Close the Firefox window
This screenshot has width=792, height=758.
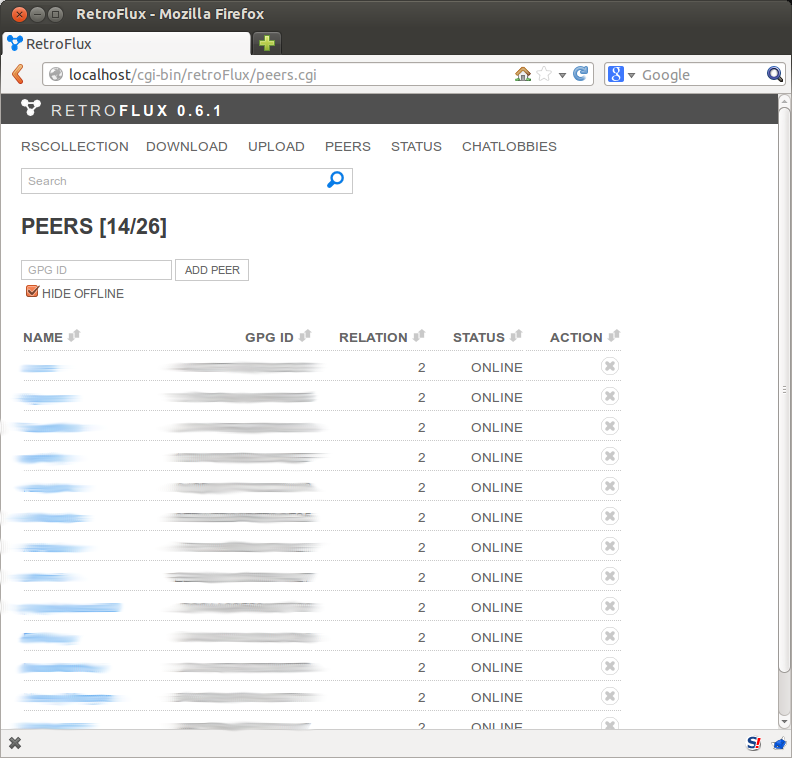pos(19,14)
